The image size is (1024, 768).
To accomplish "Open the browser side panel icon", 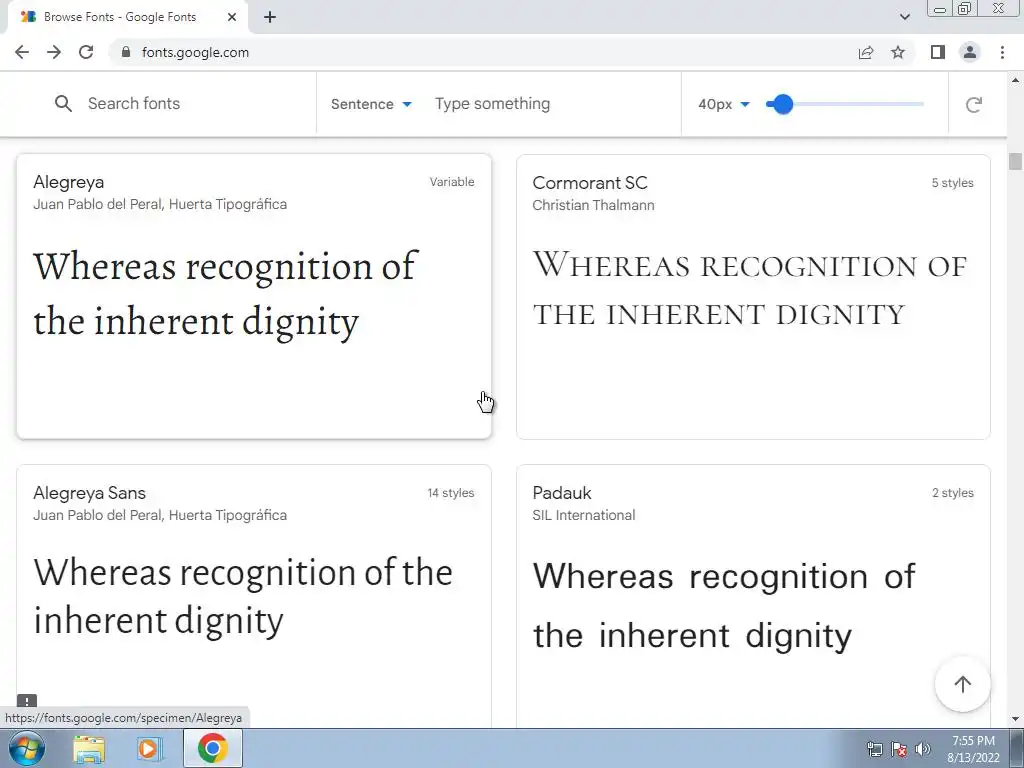I will coord(938,52).
